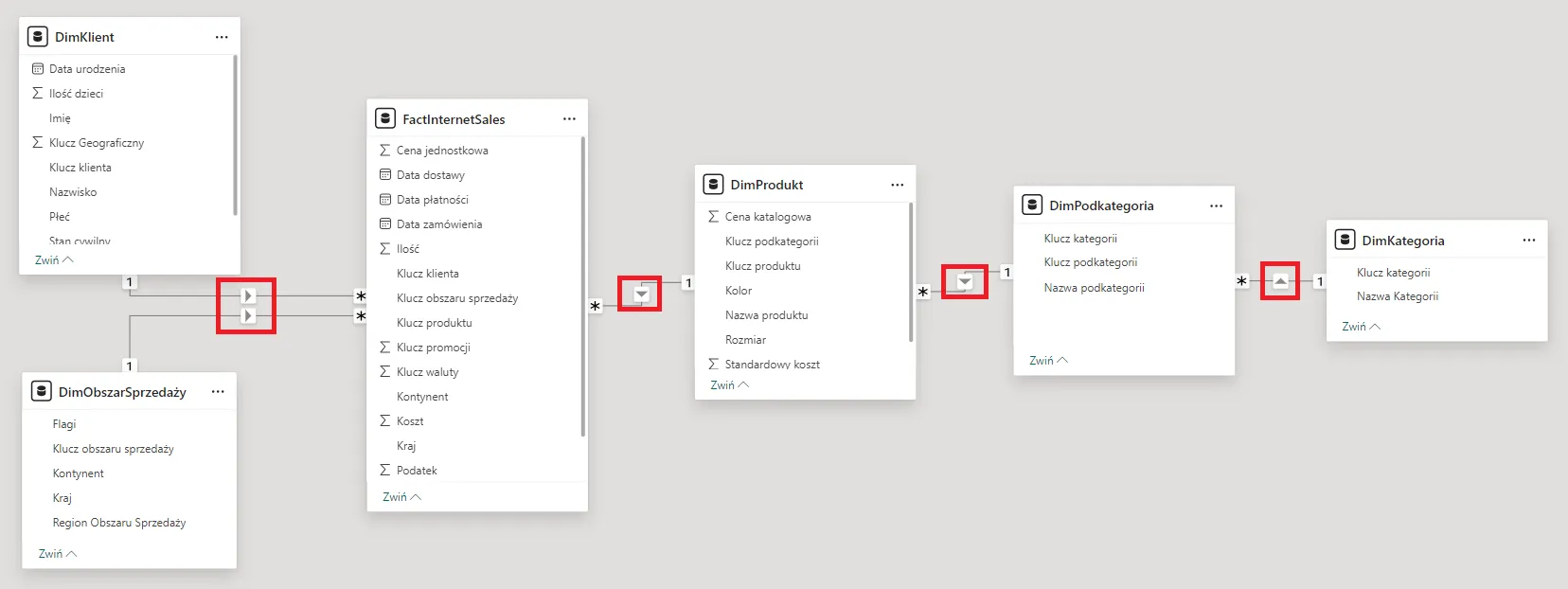Click the DimProdukt table database icon
This screenshot has width=1568, height=589.
tap(714, 184)
